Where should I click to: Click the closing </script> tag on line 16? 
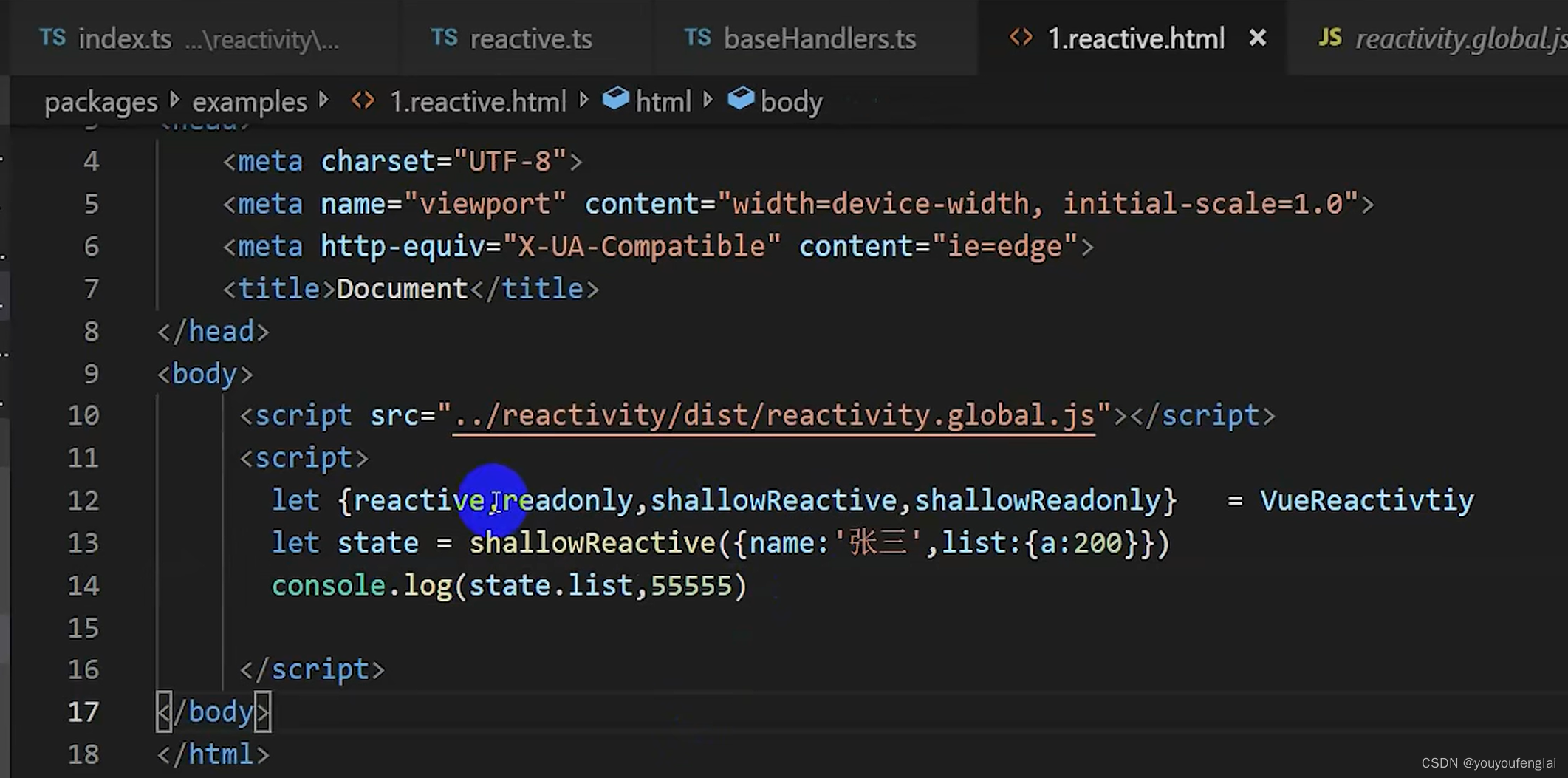click(x=312, y=669)
